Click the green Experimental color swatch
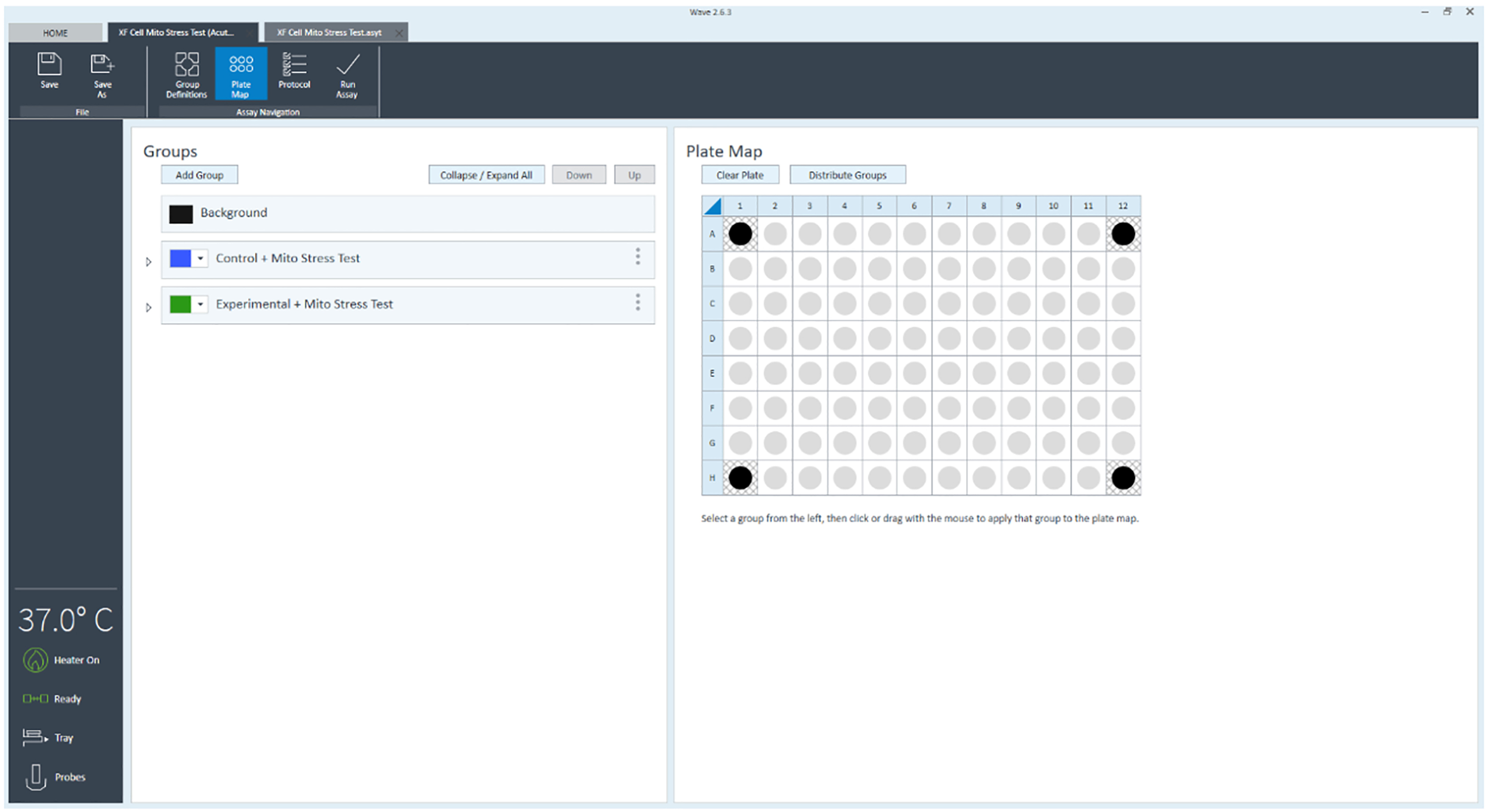Screen dimensions: 1491x812 (x=180, y=304)
